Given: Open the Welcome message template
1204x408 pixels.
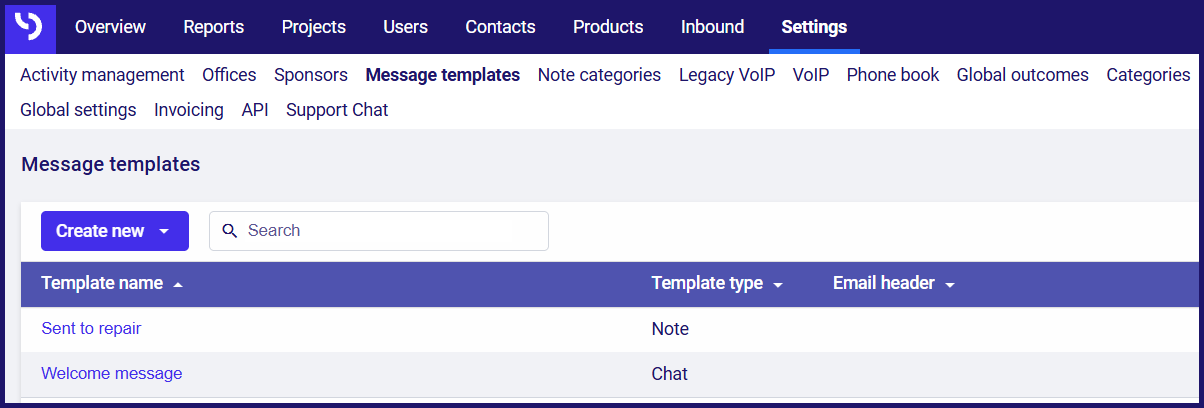Looking at the screenshot, I should click(x=111, y=373).
